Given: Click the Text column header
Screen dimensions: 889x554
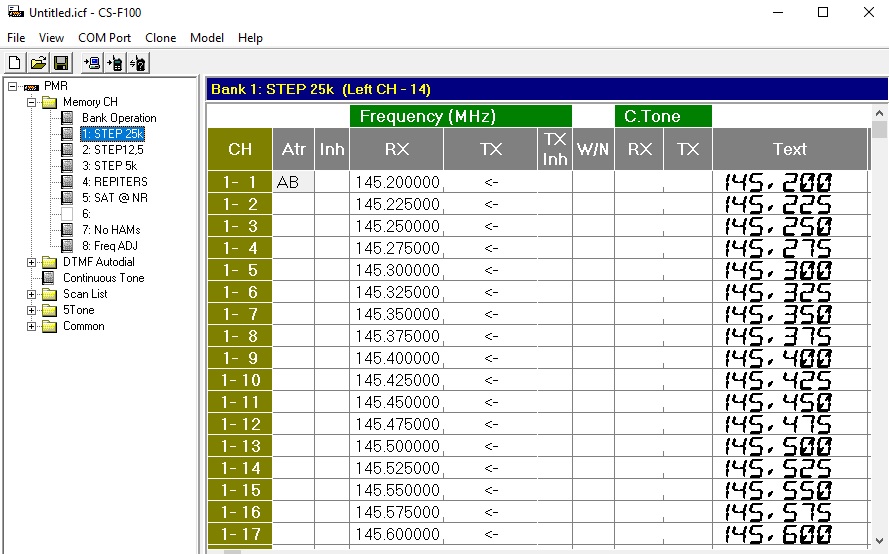Looking at the screenshot, I should pos(789,149).
